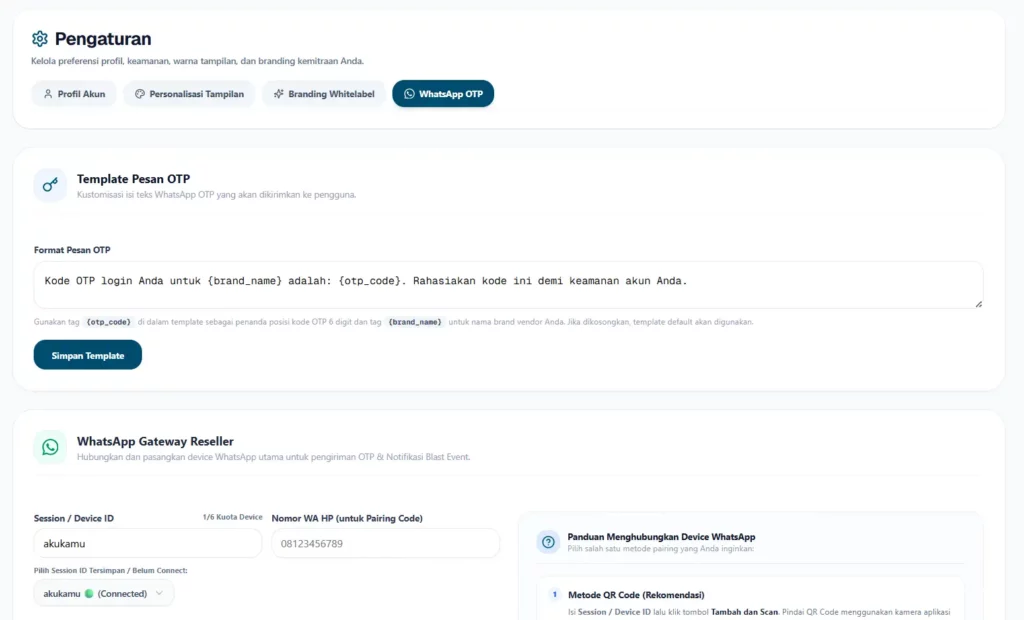The width and height of the screenshot is (1024, 620).
Task: Click the Pengaturan gear icon
Action: [40, 39]
